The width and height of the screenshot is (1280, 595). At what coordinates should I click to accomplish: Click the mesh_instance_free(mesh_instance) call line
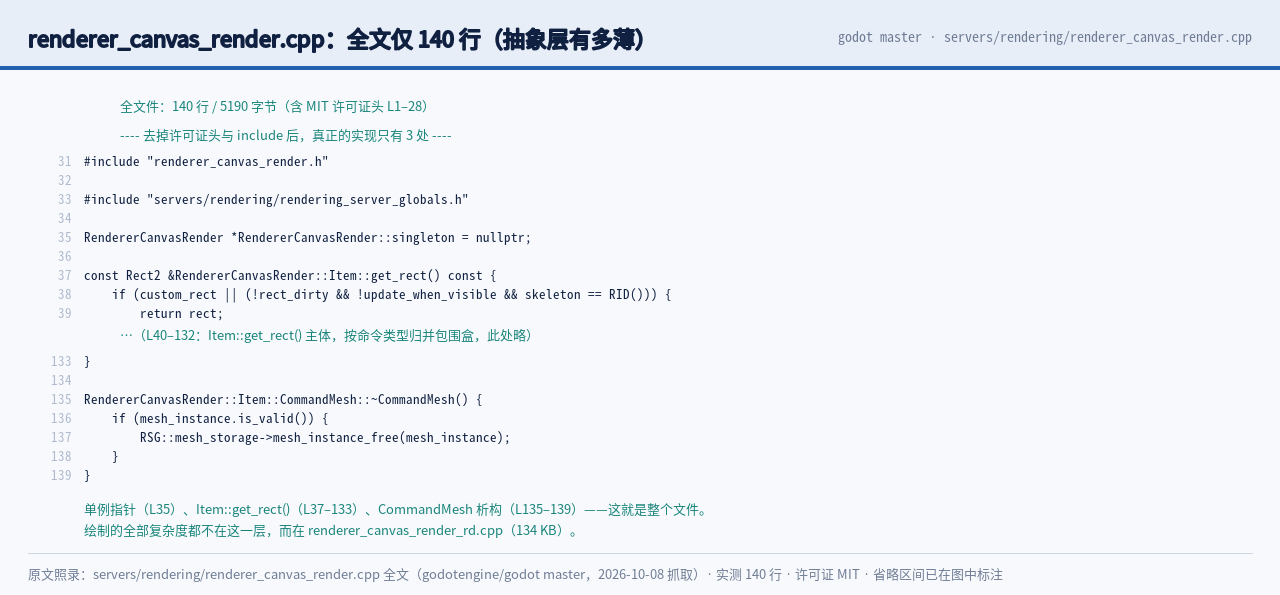pos(325,438)
